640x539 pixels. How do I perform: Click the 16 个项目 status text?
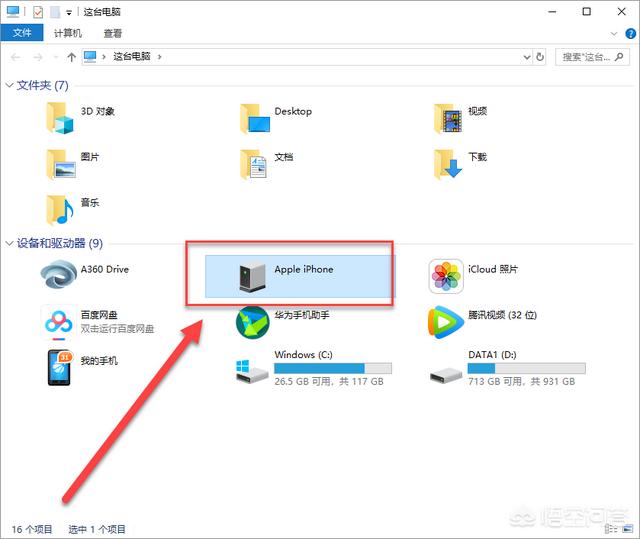[x=32, y=530]
